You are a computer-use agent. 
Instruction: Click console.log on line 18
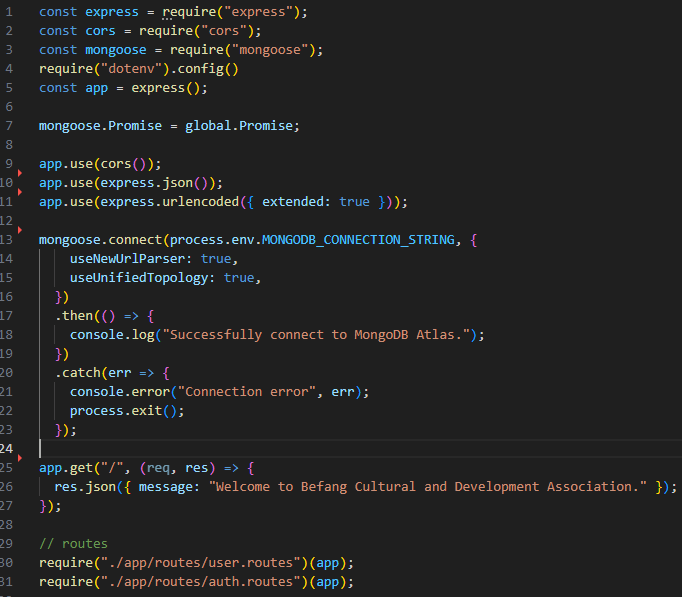tap(112, 335)
